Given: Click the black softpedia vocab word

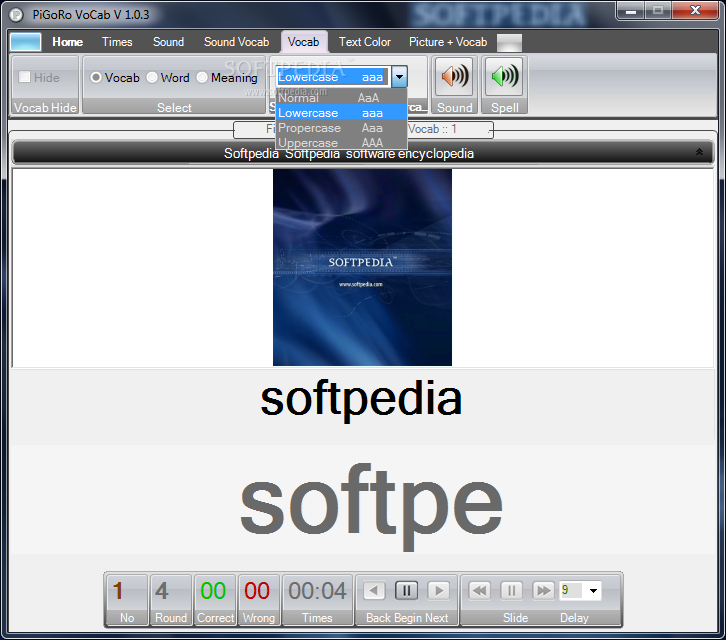Looking at the screenshot, I should point(361,399).
